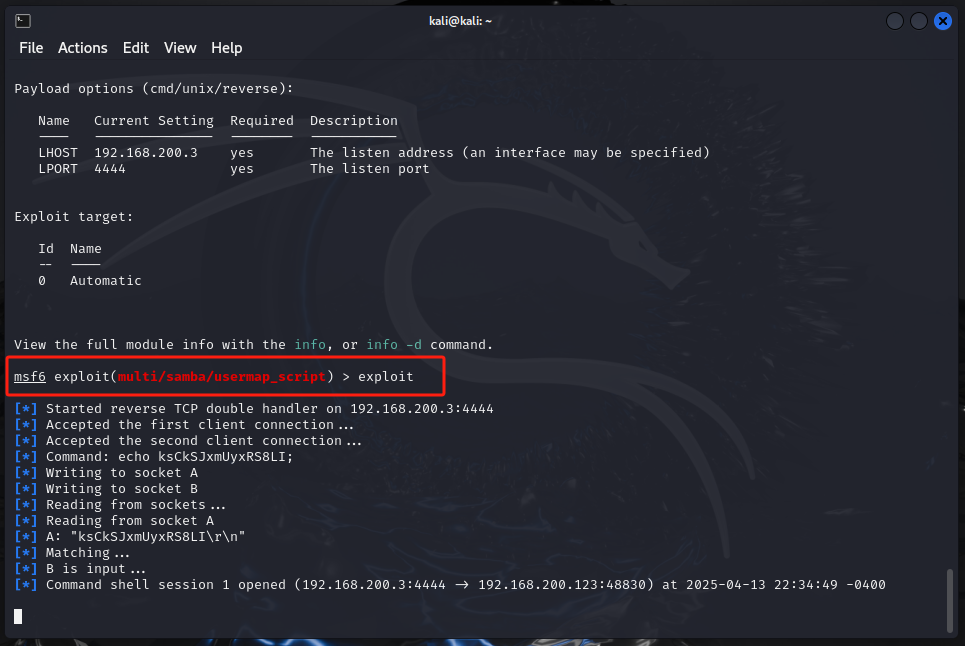
Task: Click the 'Matching...' output line
Action: pyautogui.click(x=72, y=552)
